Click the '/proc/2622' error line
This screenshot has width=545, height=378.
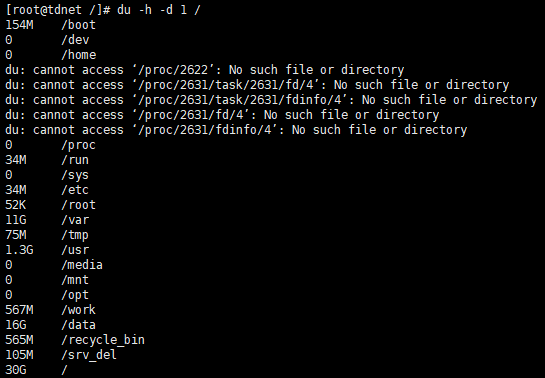pyautogui.click(x=204, y=70)
